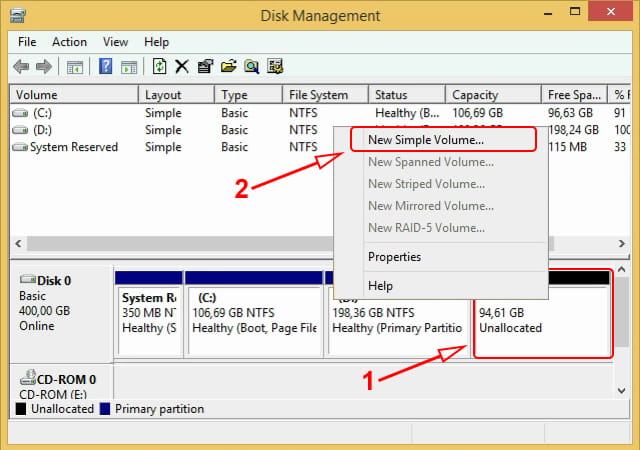Sort by Capacity column header
Image resolution: width=640 pixels, height=450 pixels.
[x=493, y=95]
